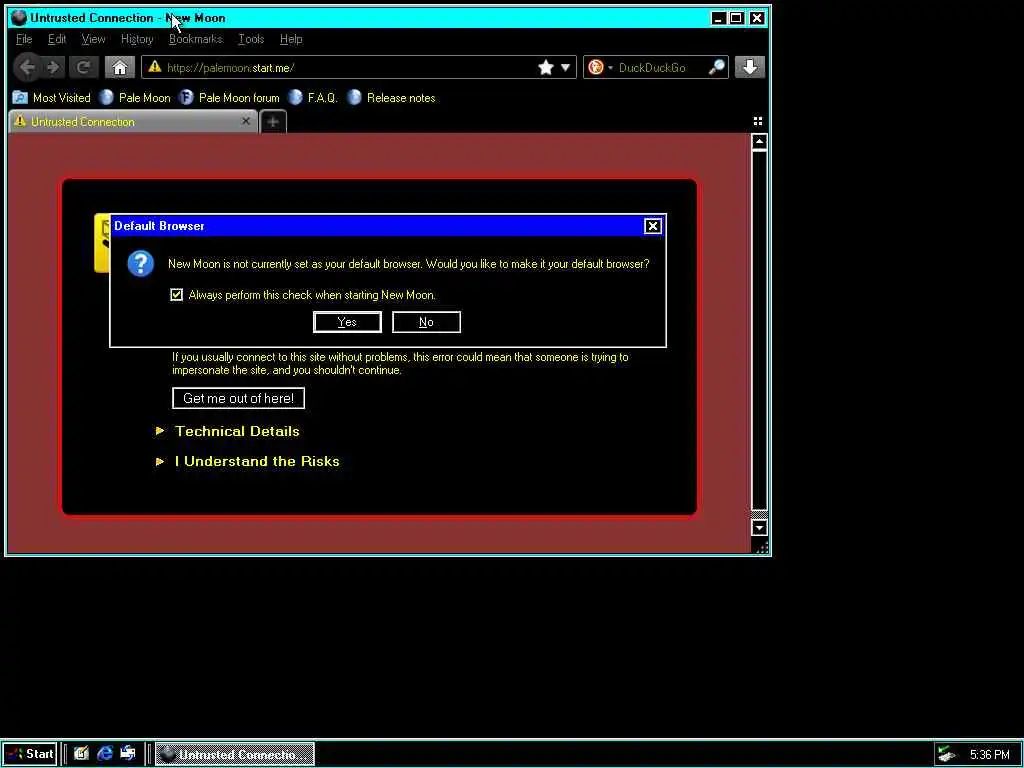Open the Pale Moon bookmark
Screen dimensions: 1024x768
[x=135, y=98]
